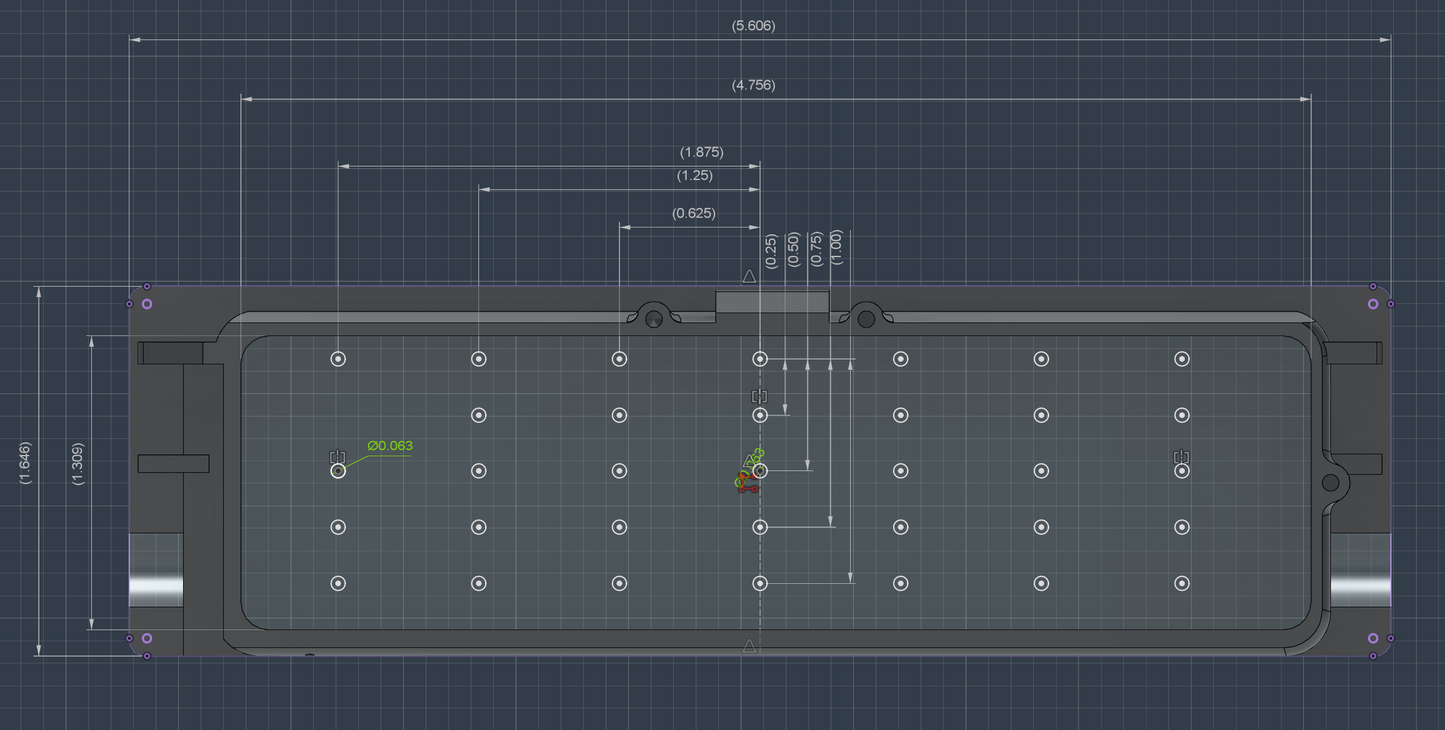Select the (0.625) spacing dimension
Viewport: 1445px width, 730px height.
coord(693,213)
